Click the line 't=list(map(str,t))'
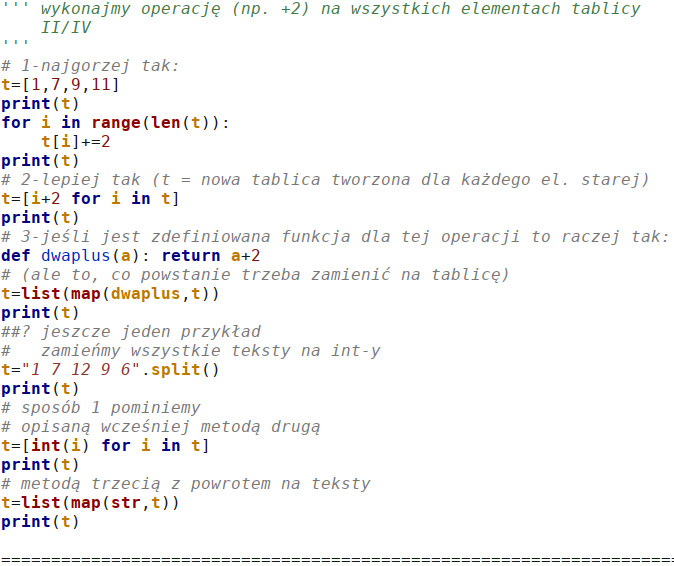 coord(90,502)
